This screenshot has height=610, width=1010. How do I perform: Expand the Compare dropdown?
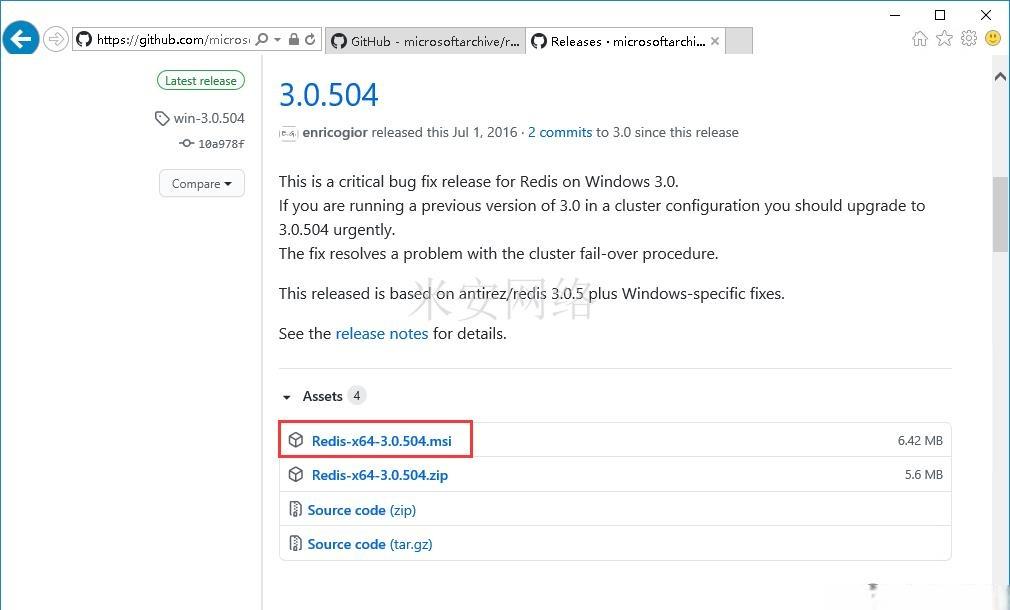(202, 184)
